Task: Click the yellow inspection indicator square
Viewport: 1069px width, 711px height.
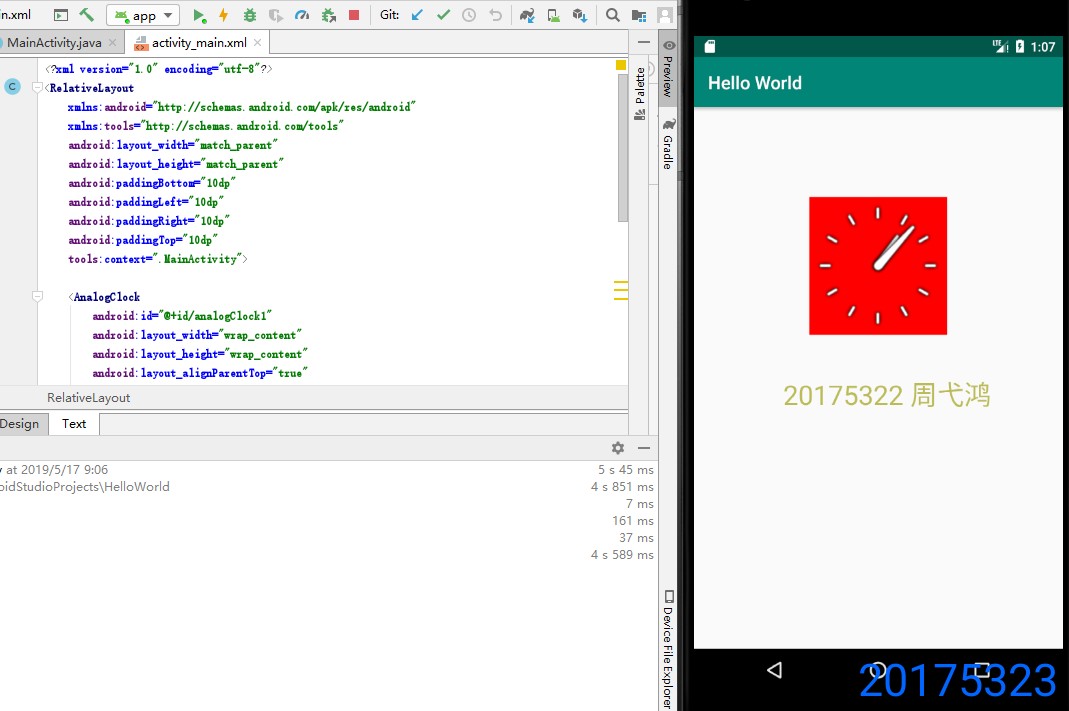Action: click(620, 65)
